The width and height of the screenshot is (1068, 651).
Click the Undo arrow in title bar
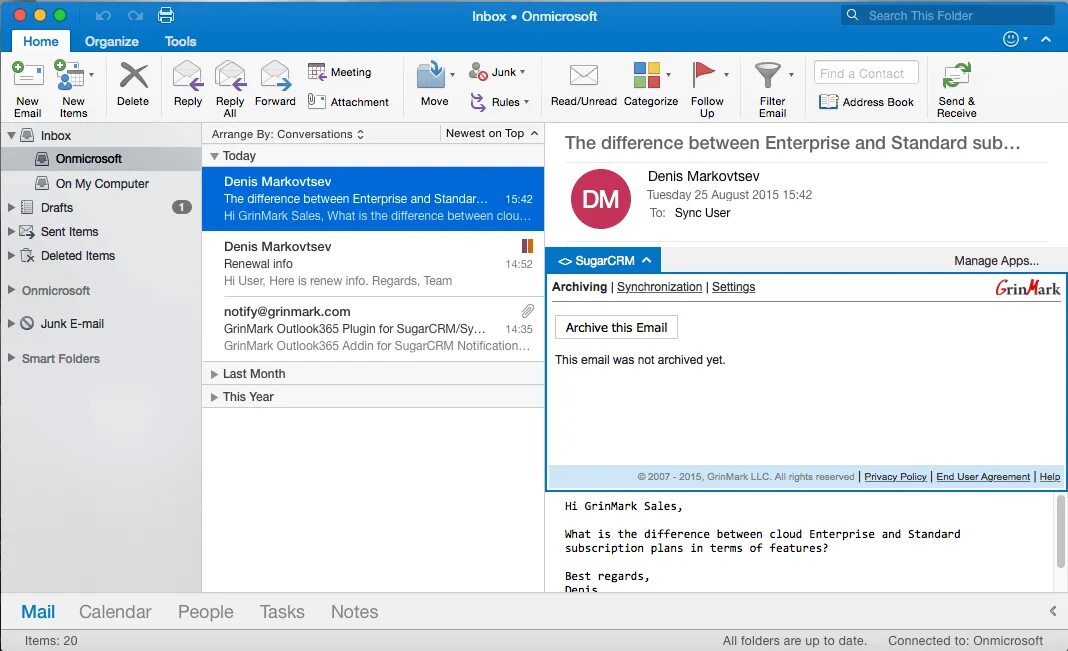click(104, 15)
